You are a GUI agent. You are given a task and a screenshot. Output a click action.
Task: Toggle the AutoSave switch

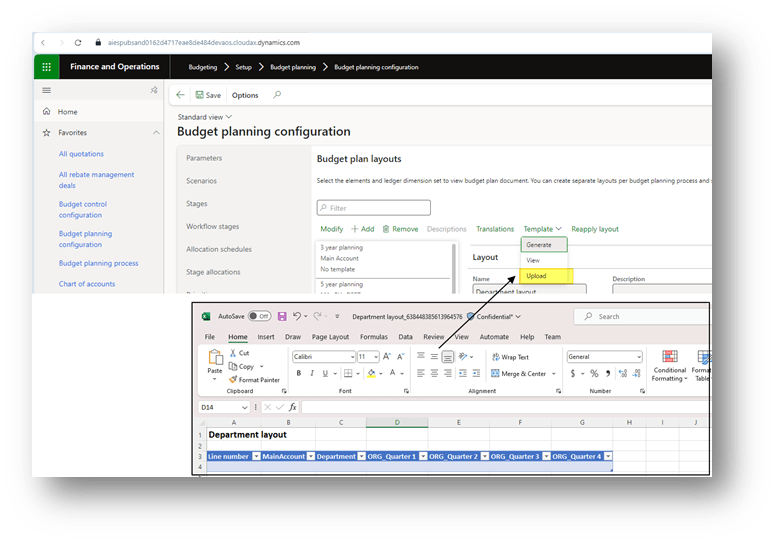pyautogui.click(x=259, y=316)
